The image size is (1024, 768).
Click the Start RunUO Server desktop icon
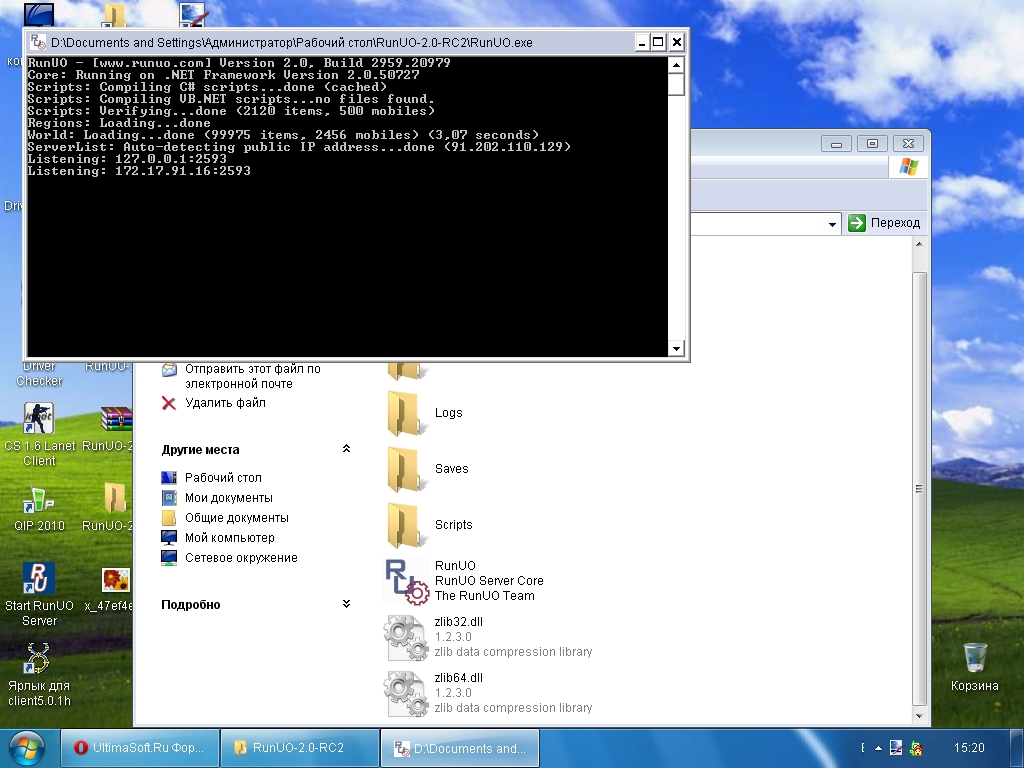(39, 579)
